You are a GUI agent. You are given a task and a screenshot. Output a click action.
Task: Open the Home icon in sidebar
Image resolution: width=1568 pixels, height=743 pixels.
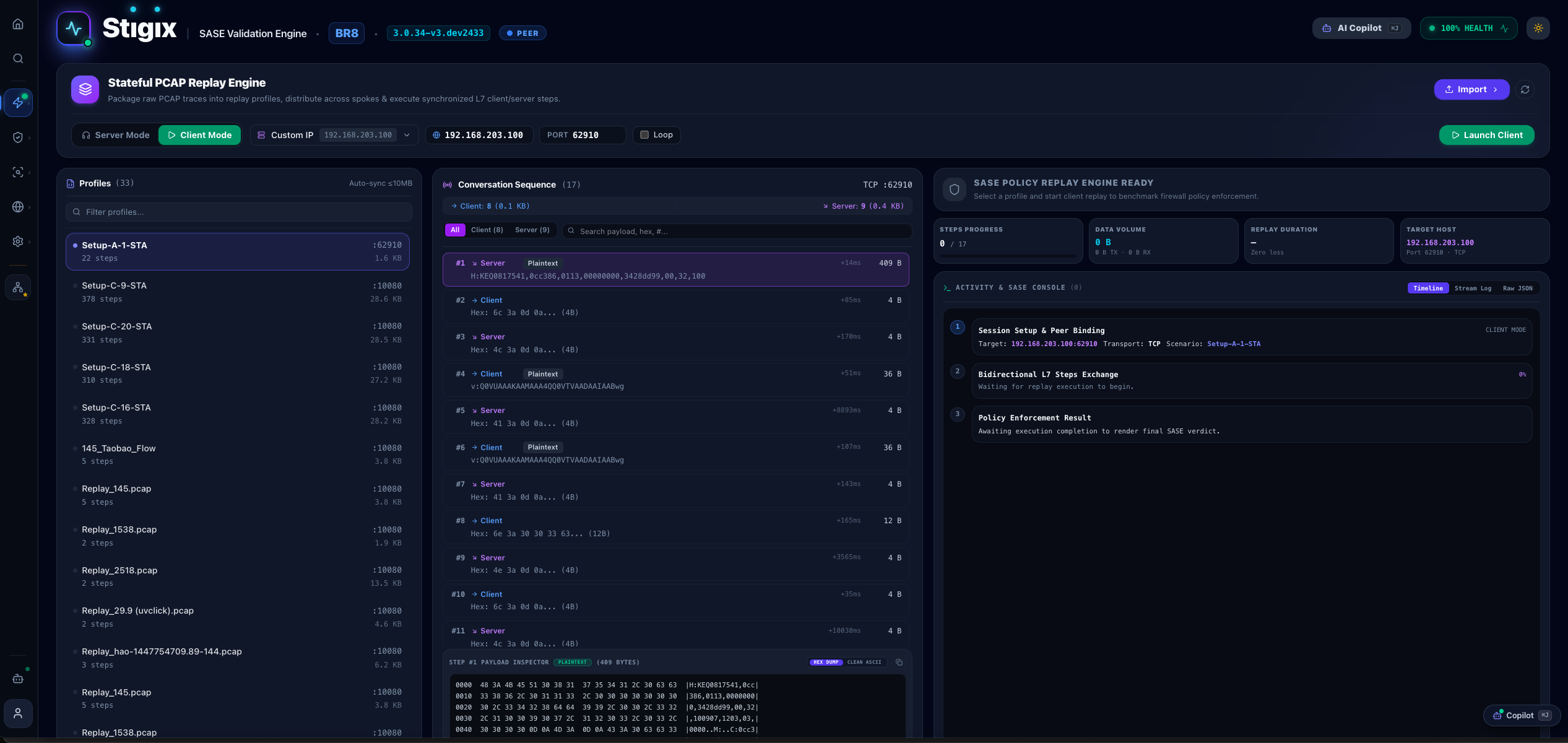point(18,24)
